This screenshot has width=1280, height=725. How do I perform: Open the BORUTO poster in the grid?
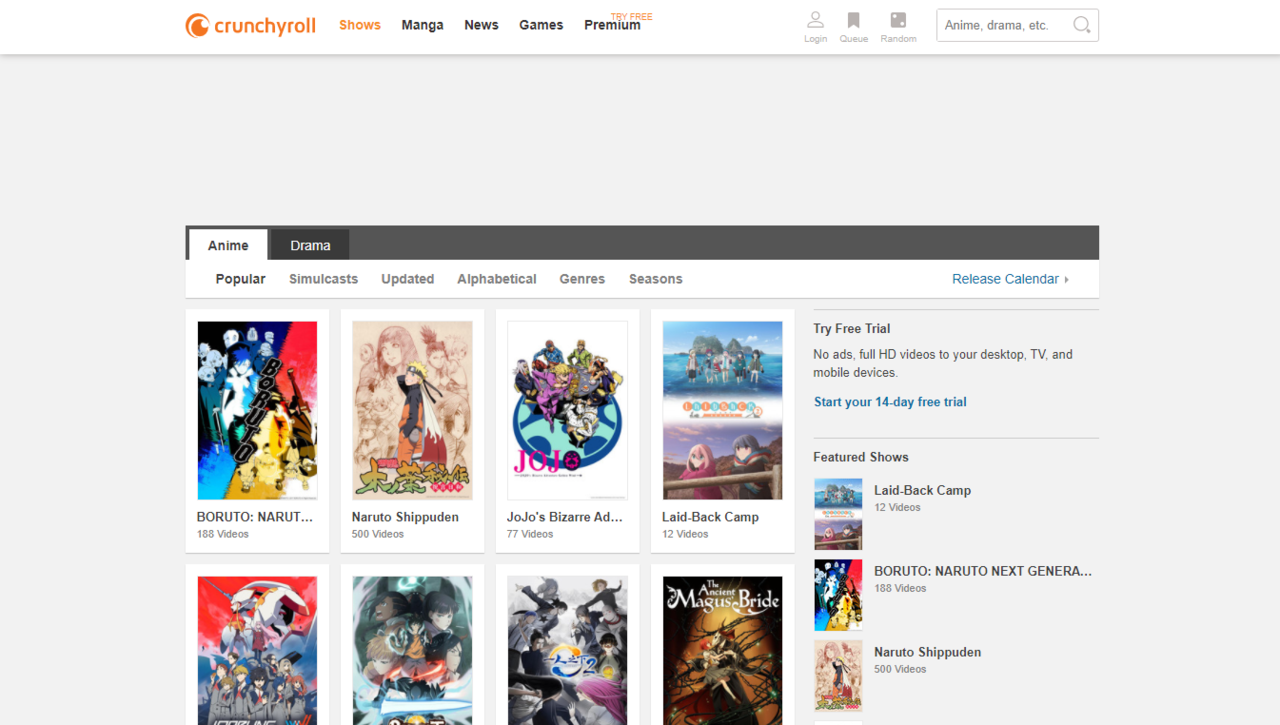tap(257, 410)
